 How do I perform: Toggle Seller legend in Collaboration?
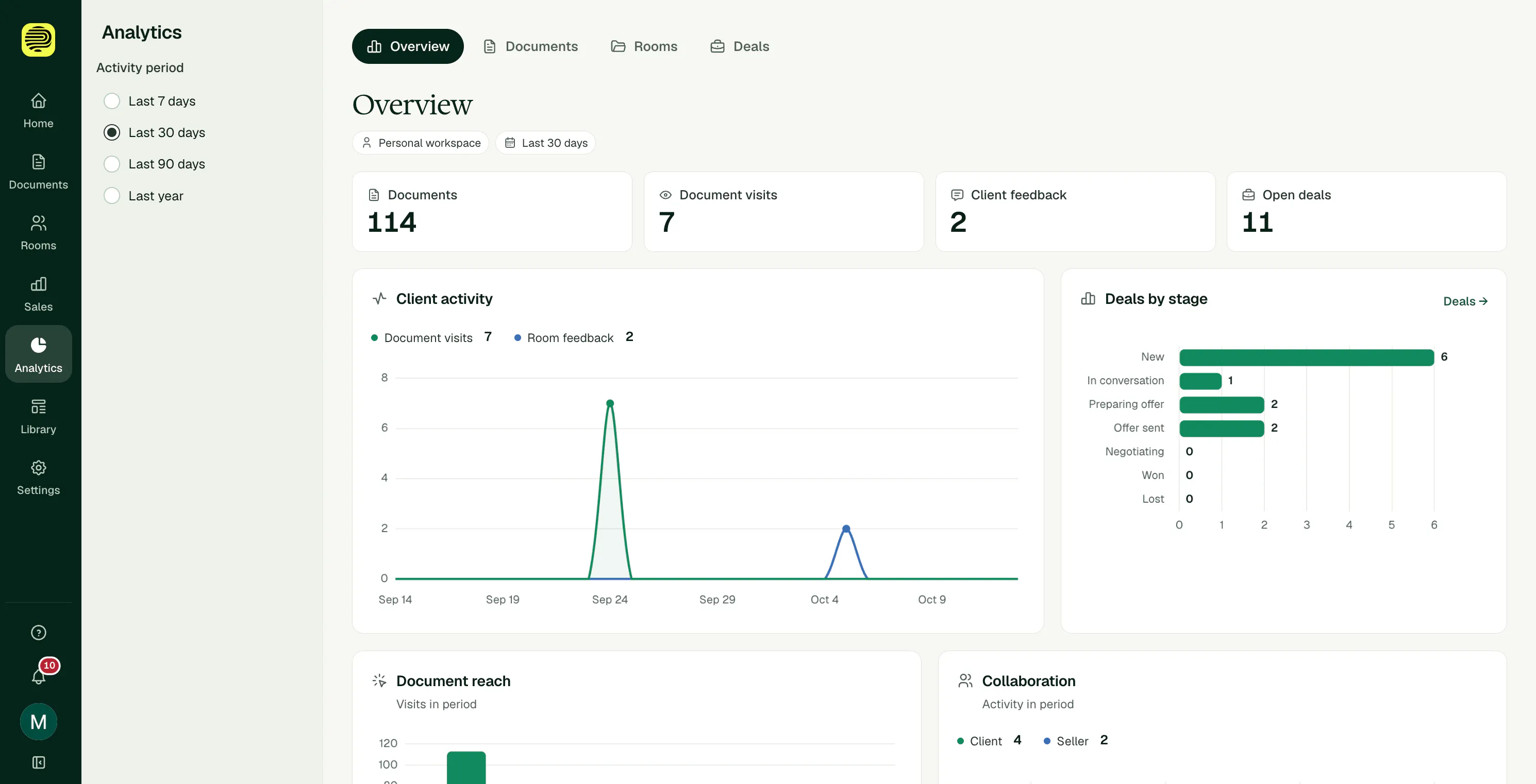(1076, 741)
